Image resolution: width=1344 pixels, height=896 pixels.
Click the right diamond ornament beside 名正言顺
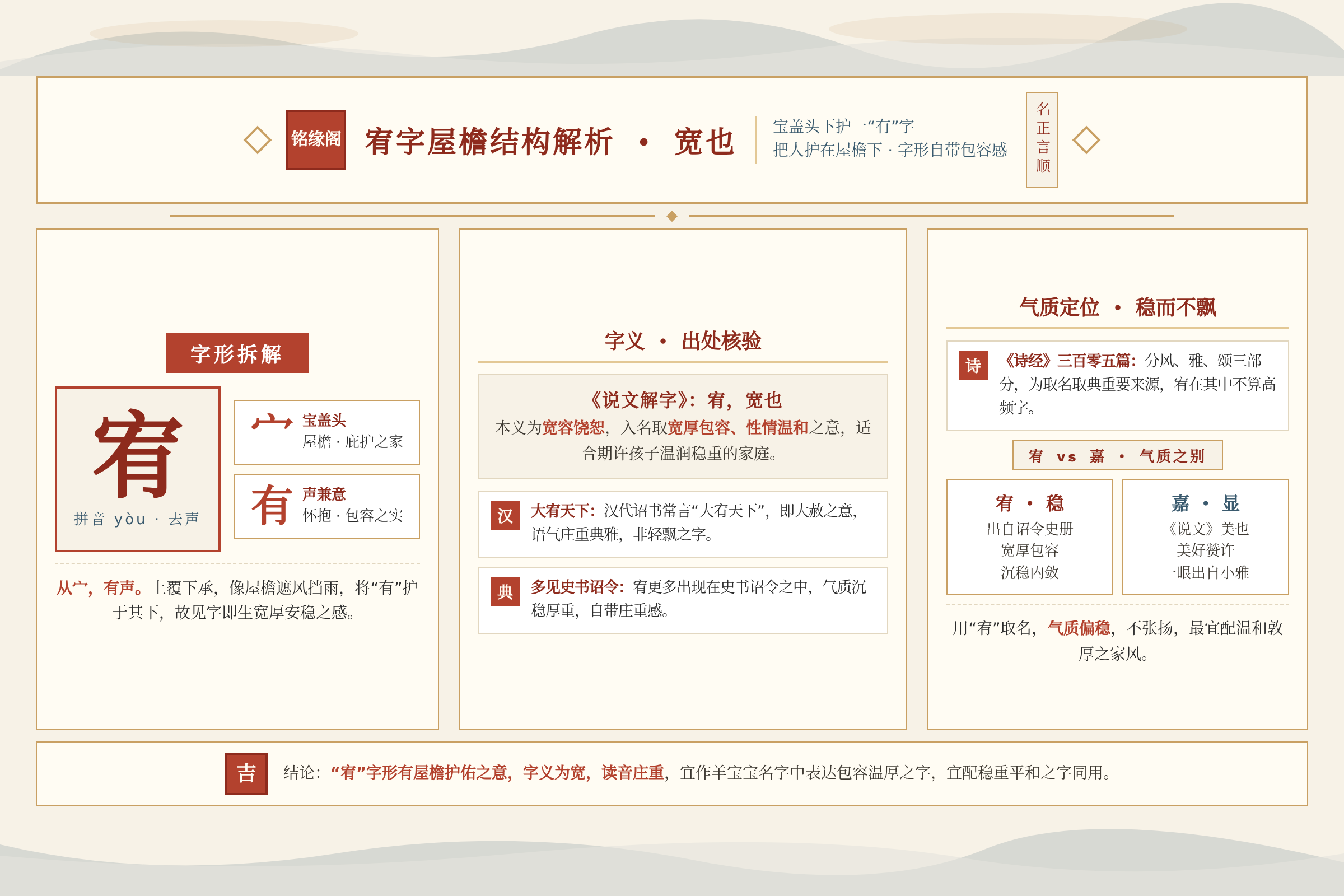[1086, 140]
